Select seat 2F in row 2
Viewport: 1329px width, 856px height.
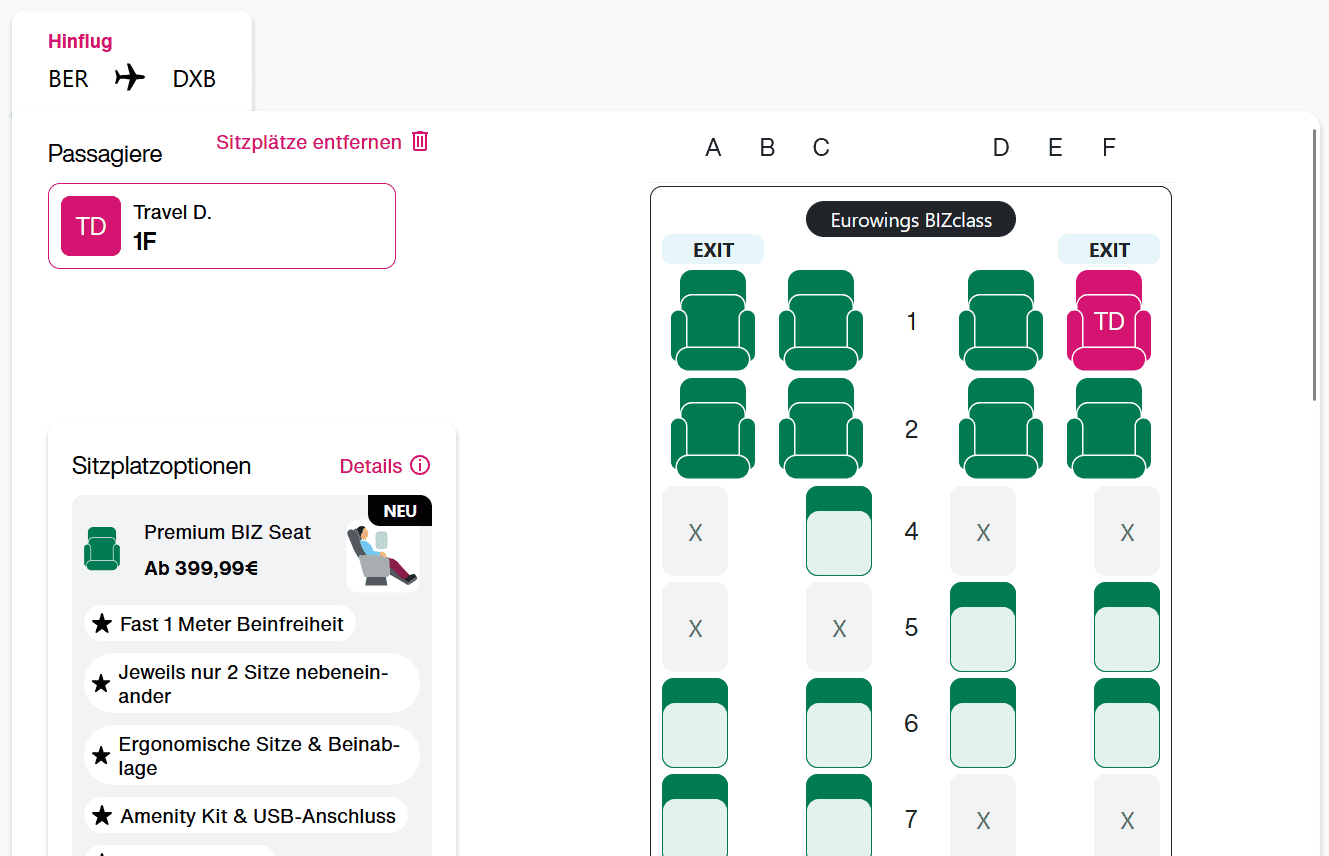coord(1108,429)
